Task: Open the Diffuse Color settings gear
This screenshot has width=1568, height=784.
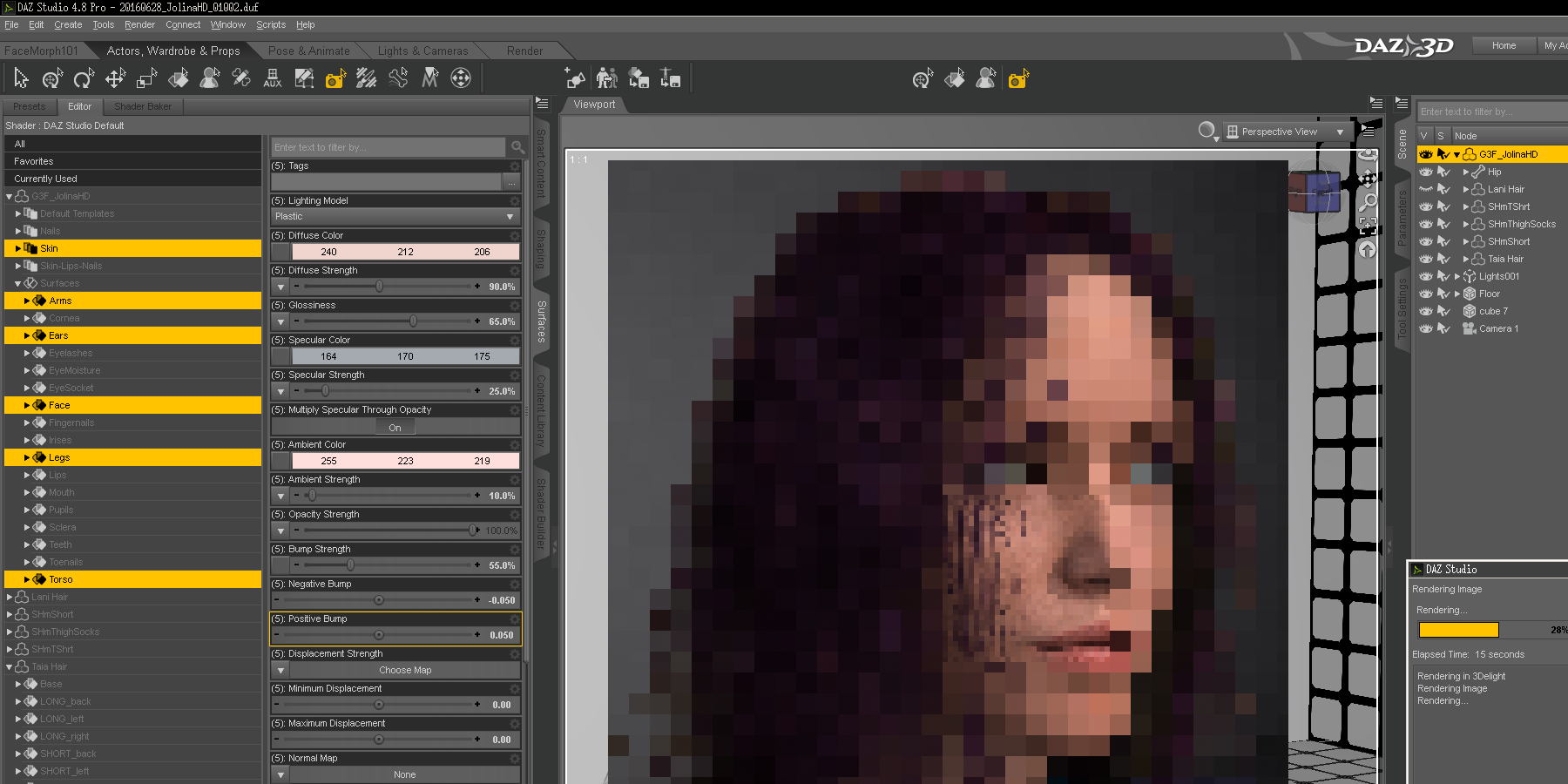Action: coord(515,235)
